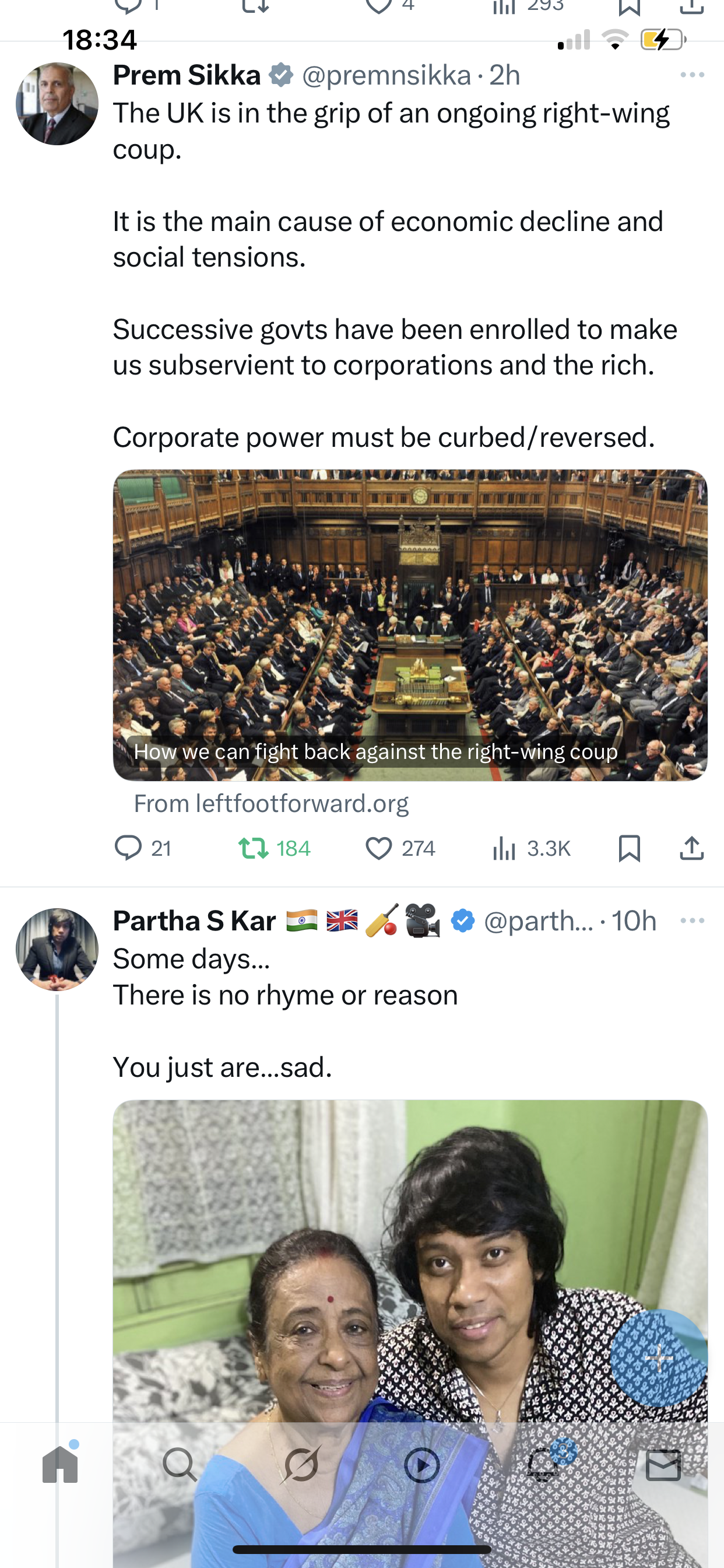Open the Search tab
The width and height of the screenshot is (724, 1568).
(180, 1465)
